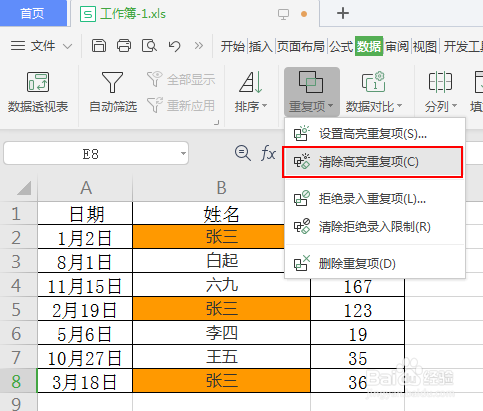This screenshot has width=483, height=411.
Task: Click the select-all corner triangle
Action: (x=23, y=188)
